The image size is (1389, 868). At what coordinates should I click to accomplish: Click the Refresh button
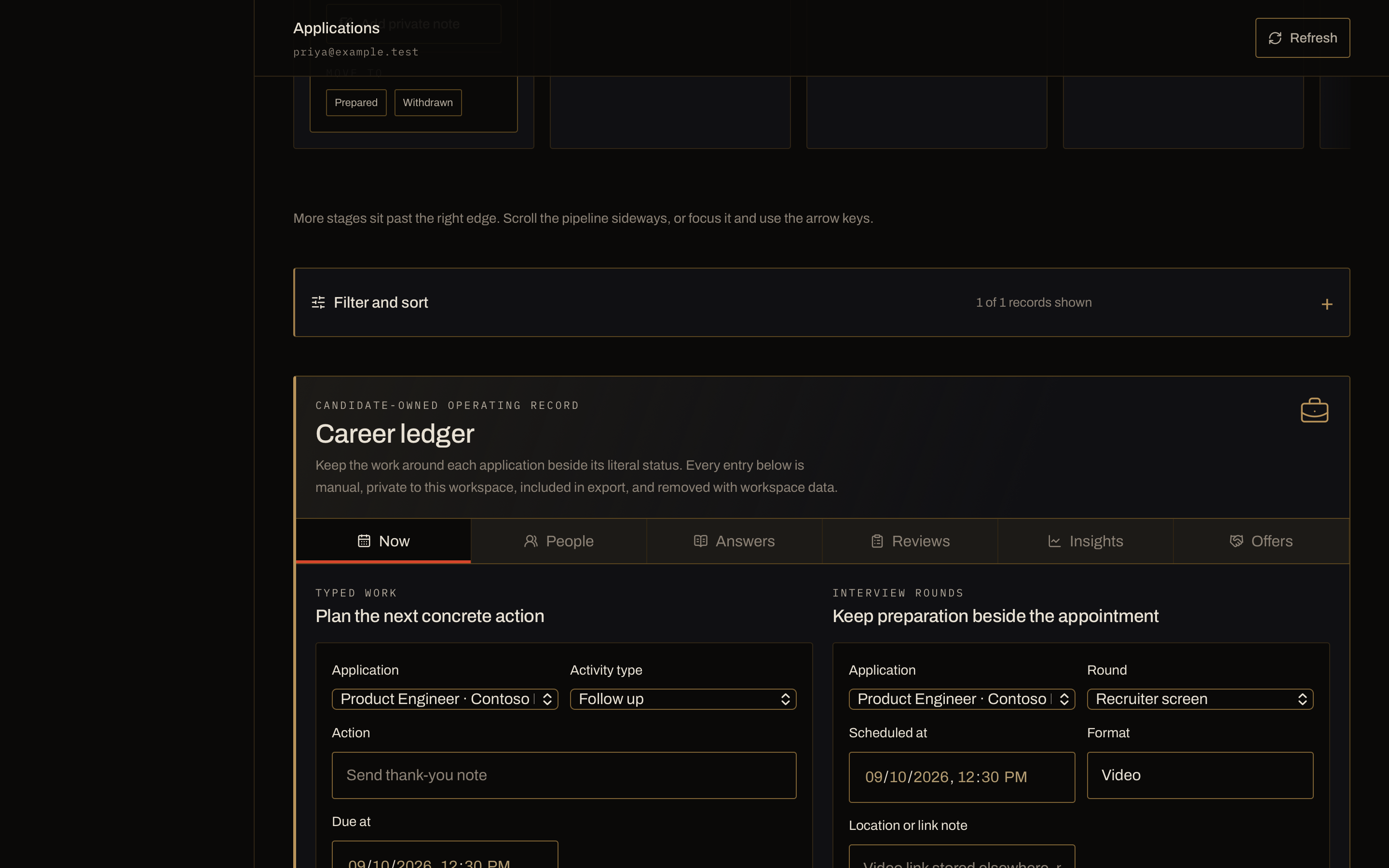pos(1302,38)
